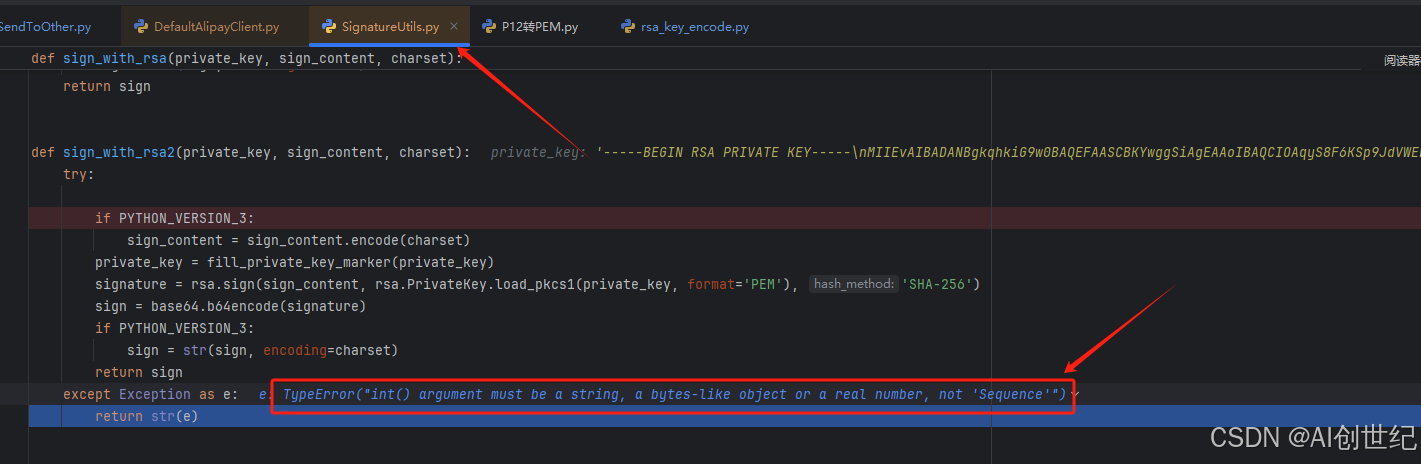Click the hash_method parameter hint
The height and width of the screenshot is (464, 1421).
[853, 284]
